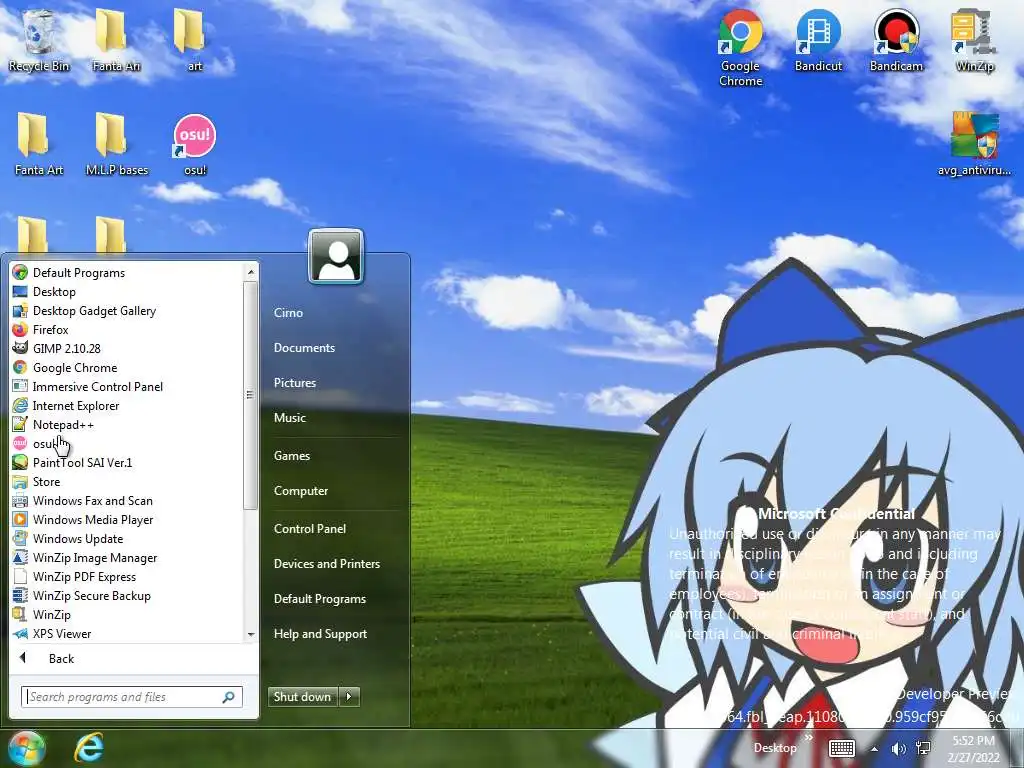Click the Windows Update icon
This screenshot has height=768, width=1024.
pos(20,538)
